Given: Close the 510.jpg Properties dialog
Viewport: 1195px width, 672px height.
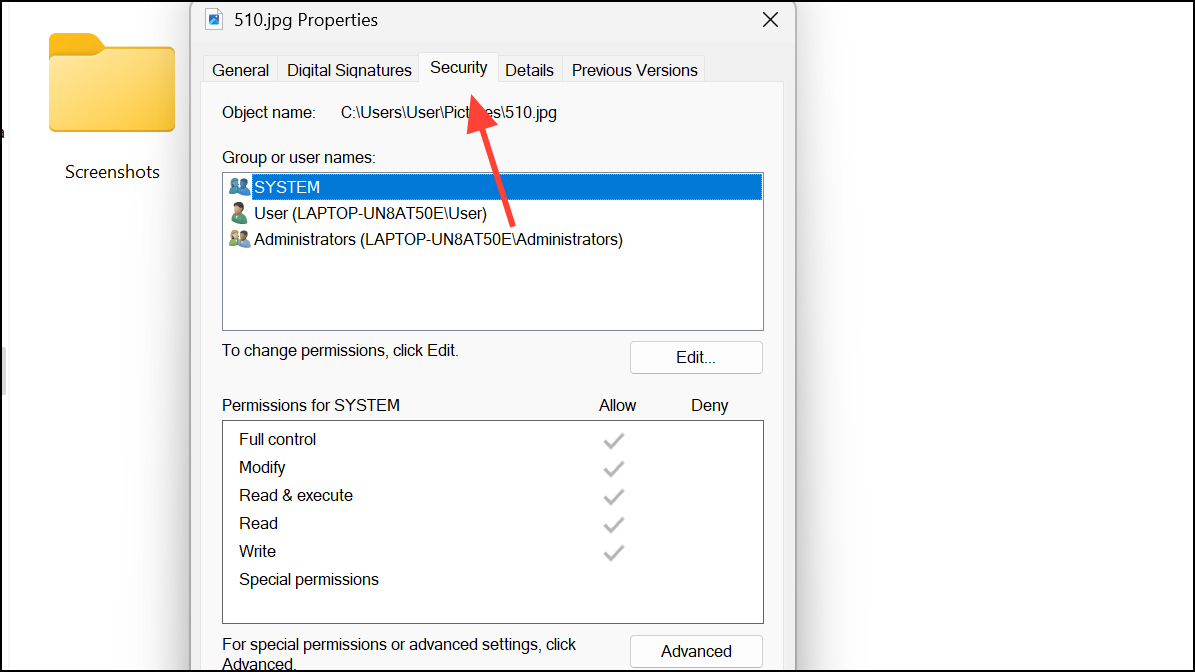Looking at the screenshot, I should coord(770,20).
